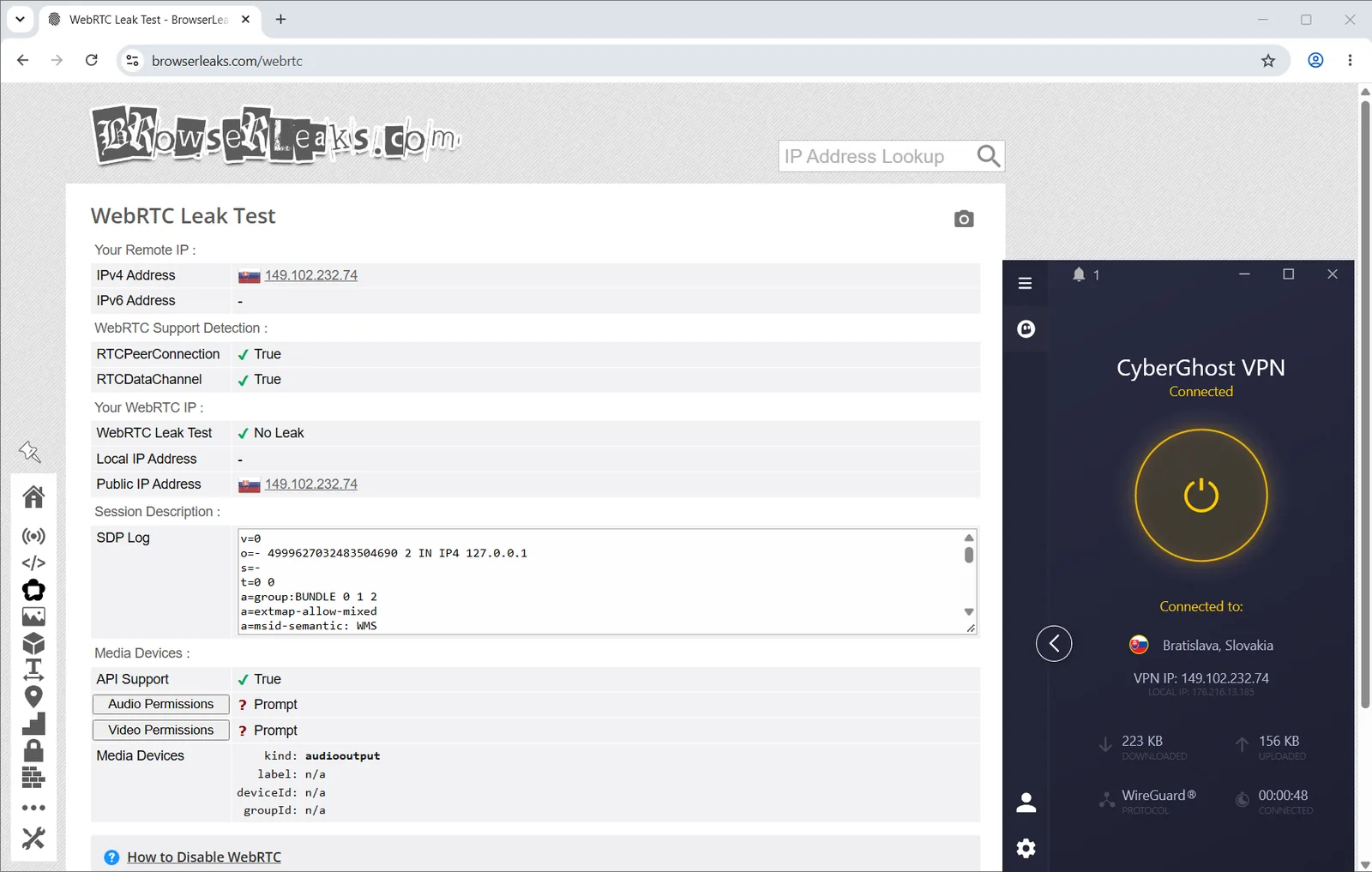Show more tools via three-dots sidebar icon

[x=33, y=808]
